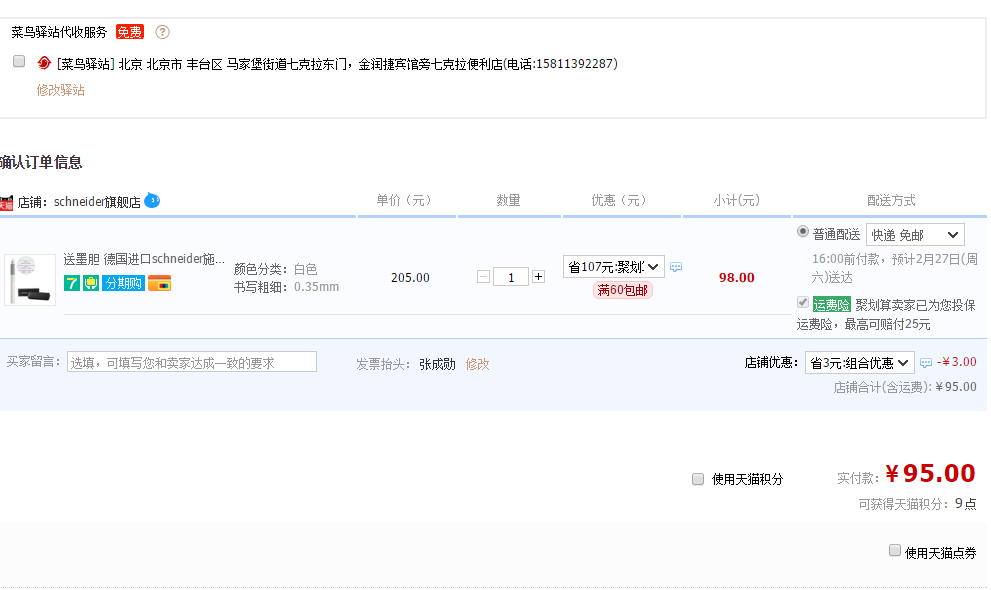Click the blue Wangwang chat icon by store name
This screenshot has height=590, width=991.
(152, 200)
